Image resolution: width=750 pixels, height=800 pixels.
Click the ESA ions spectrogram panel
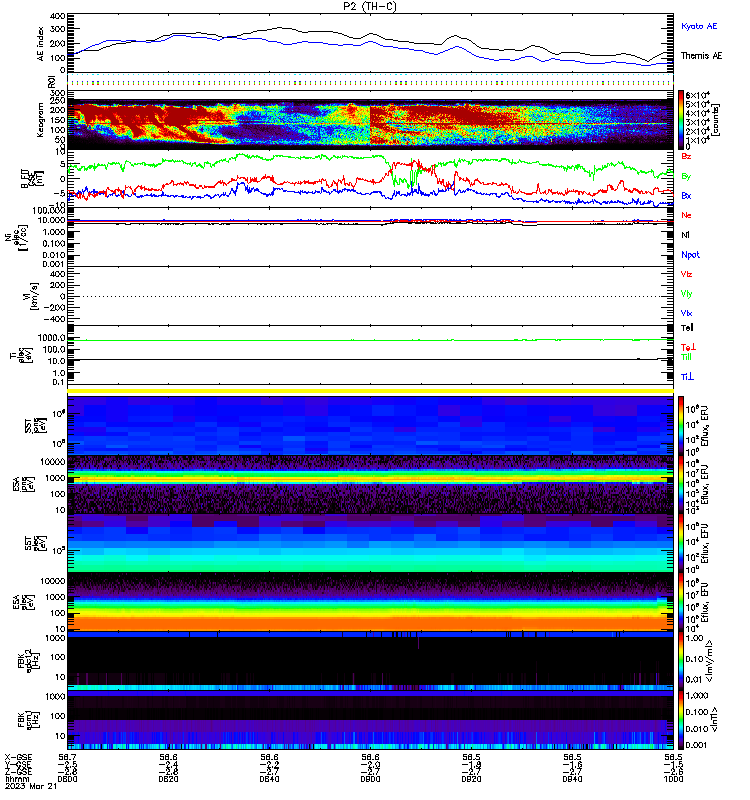pyautogui.click(x=370, y=485)
